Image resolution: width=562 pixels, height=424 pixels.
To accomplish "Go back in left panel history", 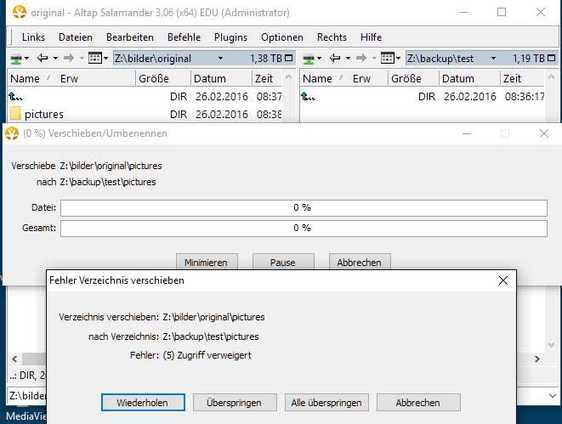I will pos(43,58).
